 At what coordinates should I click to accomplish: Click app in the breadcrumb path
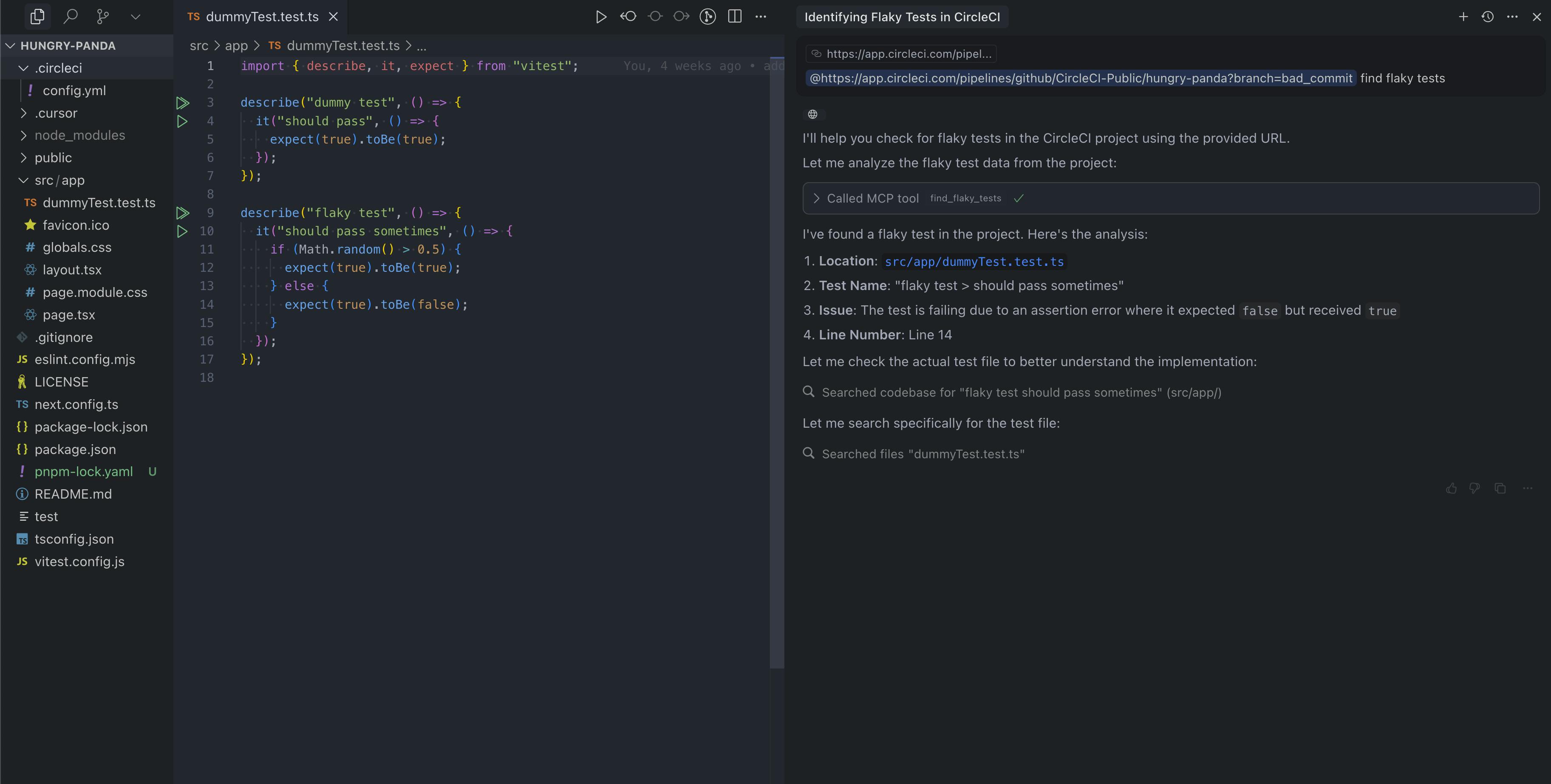pyautogui.click(x=236, y=45)
